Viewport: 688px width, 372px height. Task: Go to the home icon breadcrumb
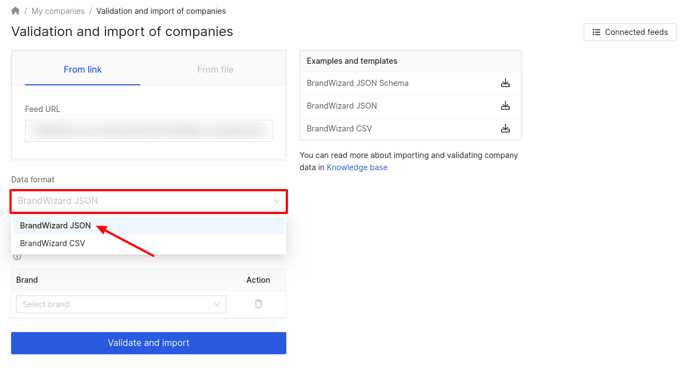pyautogui.click(x=15, y=11)
